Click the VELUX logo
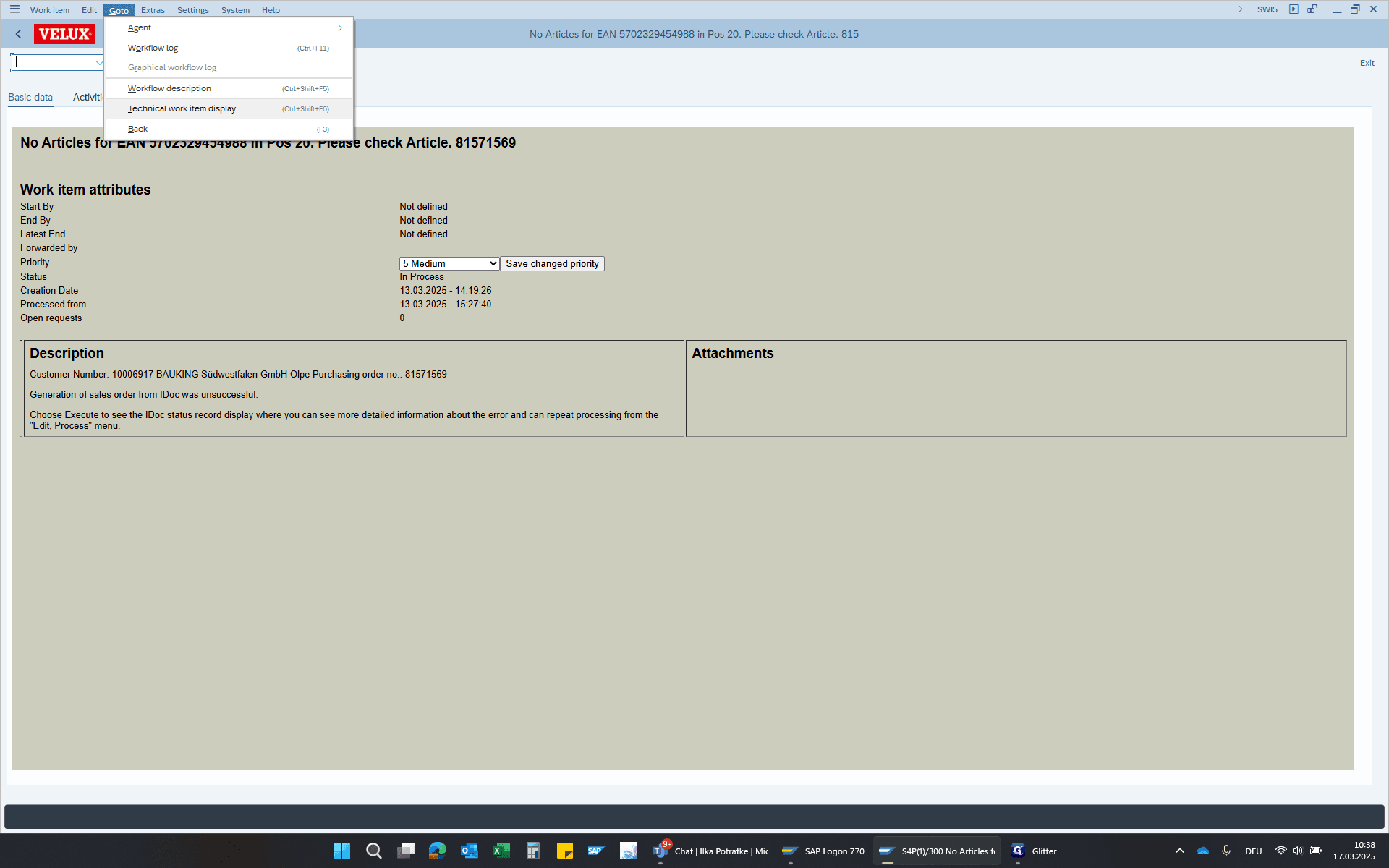 tap(64, 34)
